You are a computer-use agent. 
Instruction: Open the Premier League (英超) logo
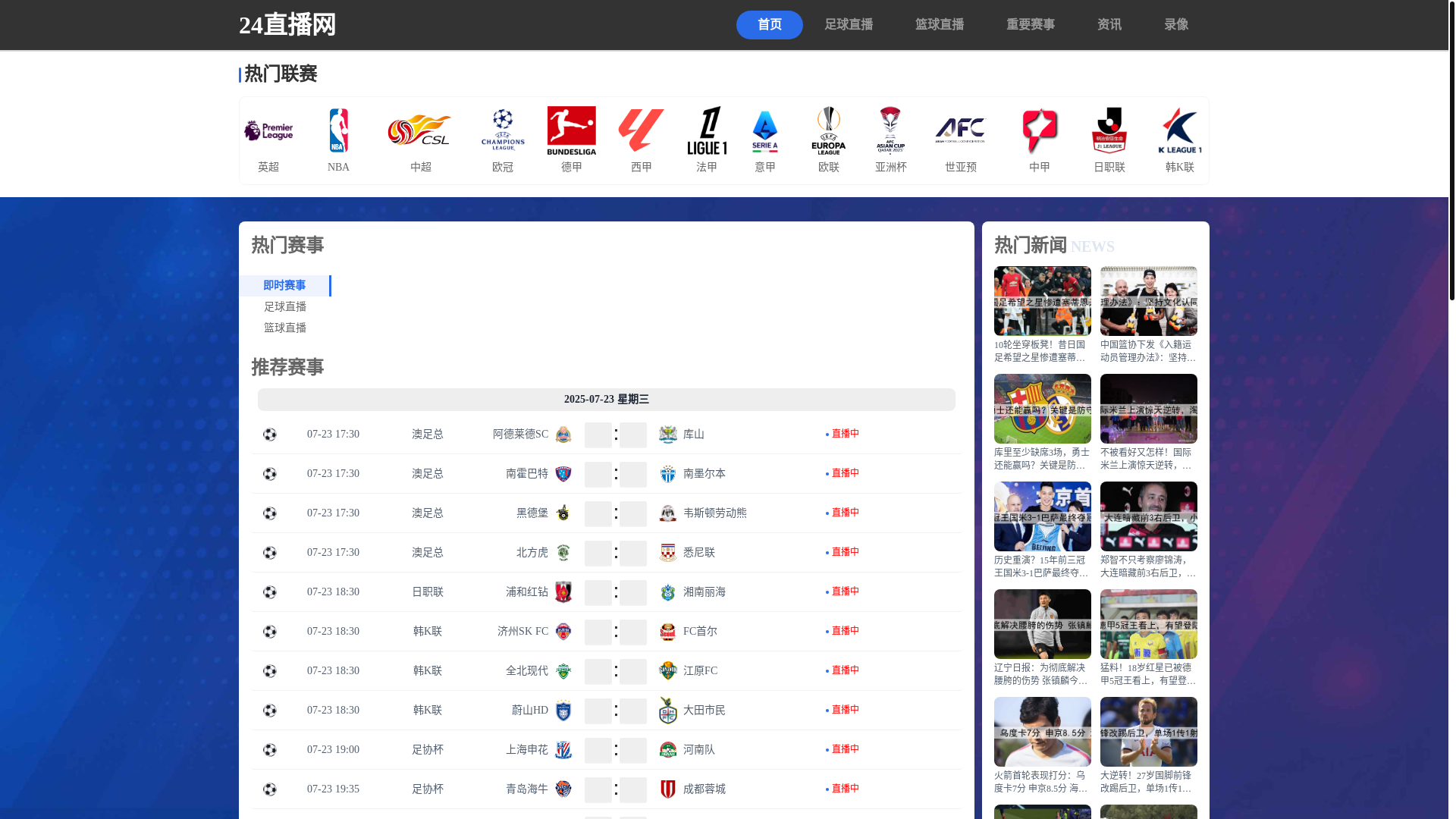[x=268, y=130]
